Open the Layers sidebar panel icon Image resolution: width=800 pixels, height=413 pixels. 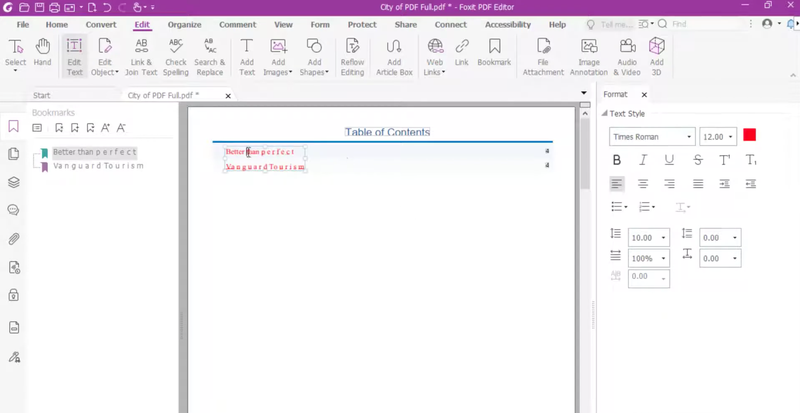(x=14, y=182)
